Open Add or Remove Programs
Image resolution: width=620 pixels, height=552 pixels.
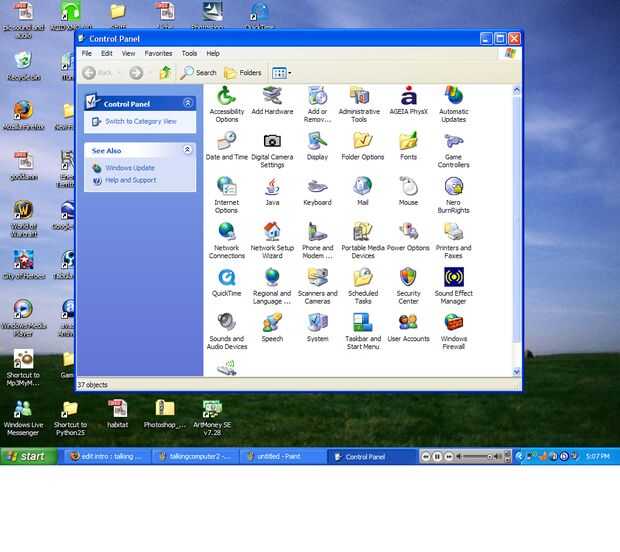[x=317, y=104]
